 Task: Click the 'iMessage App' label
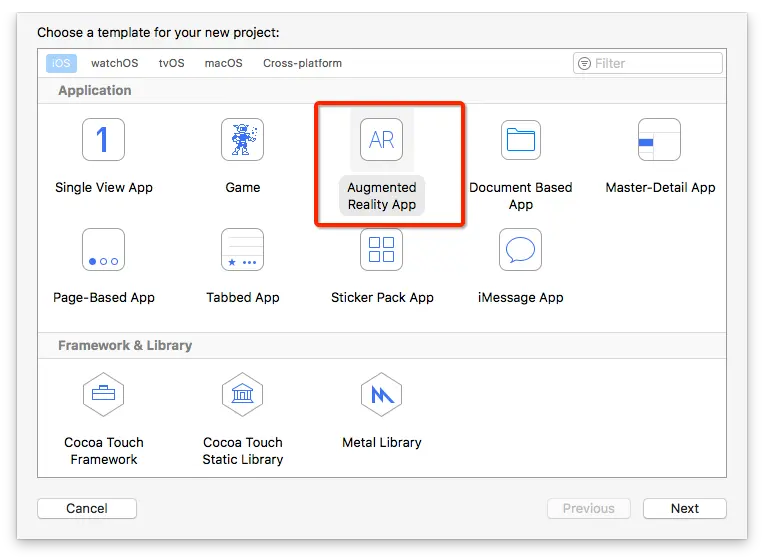tap(520, 298)
